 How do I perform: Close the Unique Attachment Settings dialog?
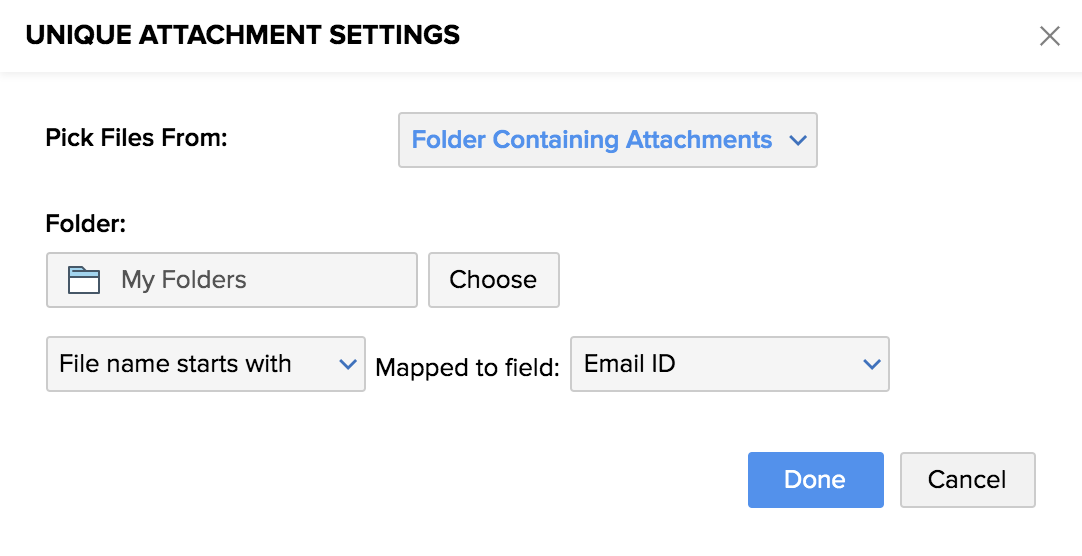(1049, 37)
